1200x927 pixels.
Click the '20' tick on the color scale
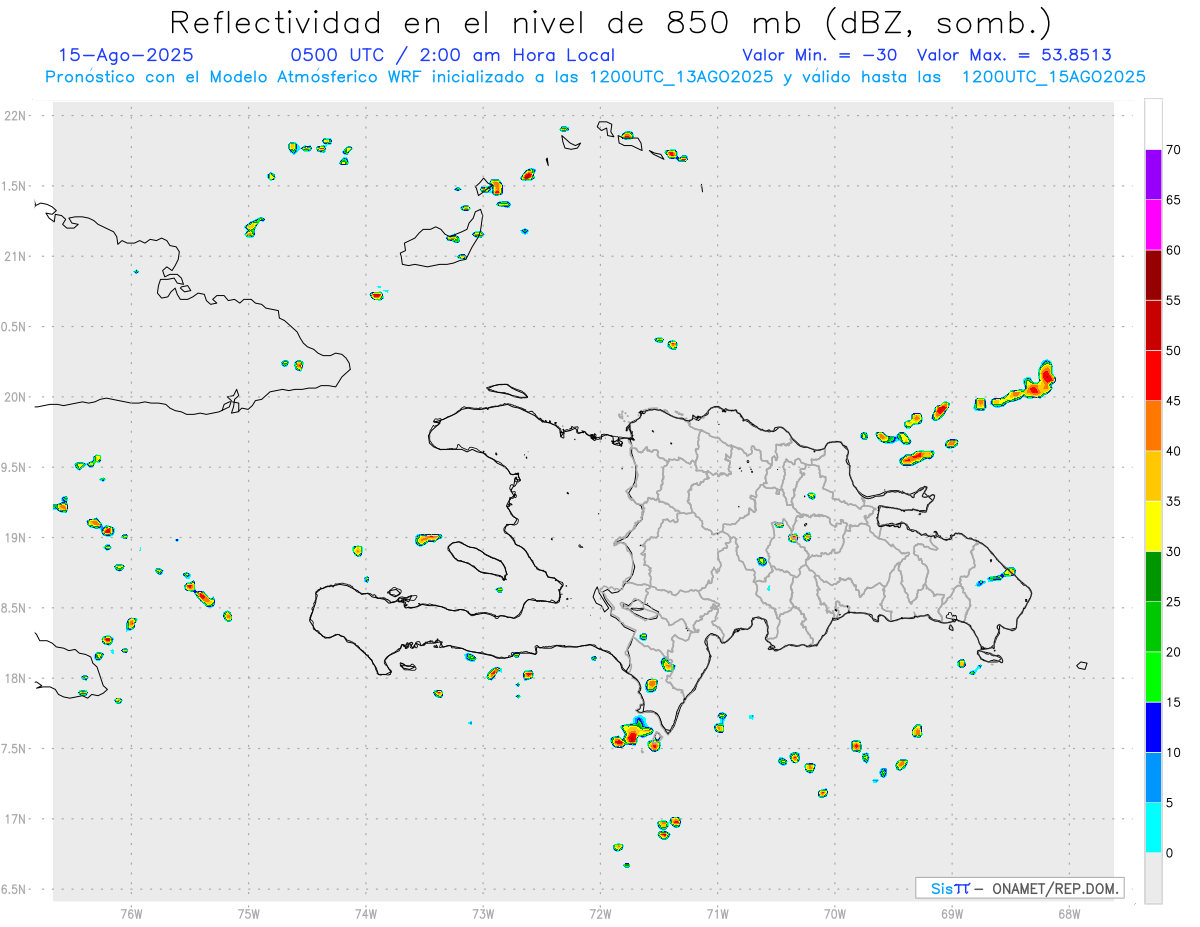(x=1173, y=652)
